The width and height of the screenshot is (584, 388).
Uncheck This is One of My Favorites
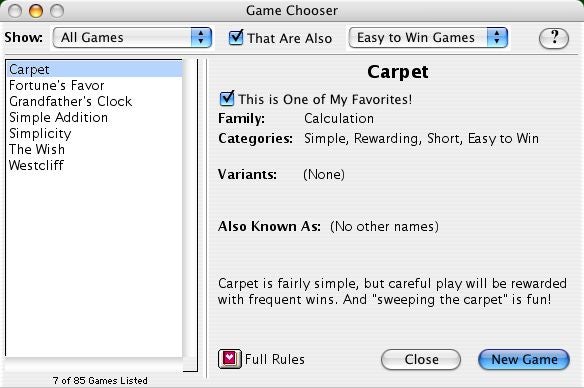(227, 99)
